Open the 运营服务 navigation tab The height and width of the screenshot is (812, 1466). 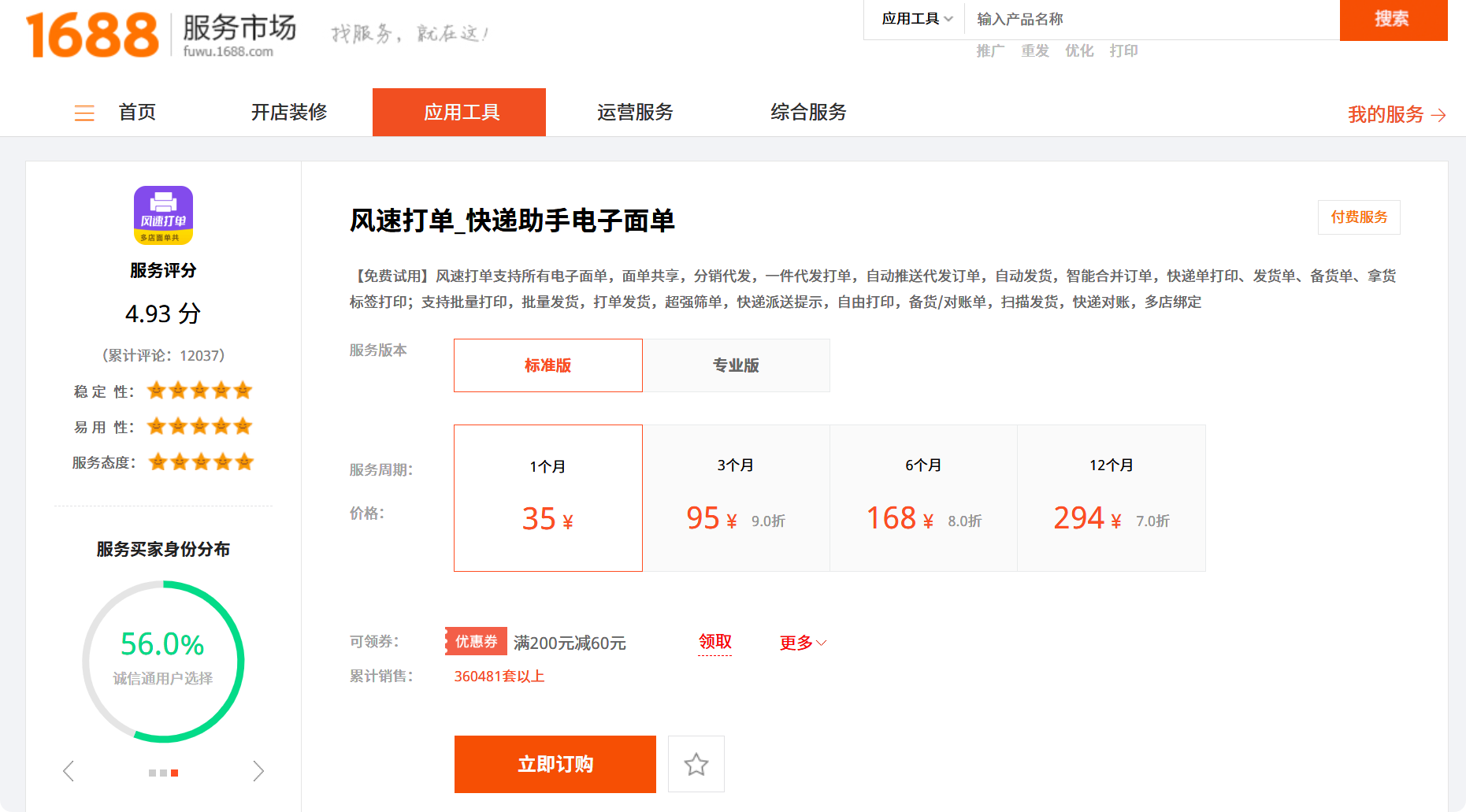click(x=635, y=112)
